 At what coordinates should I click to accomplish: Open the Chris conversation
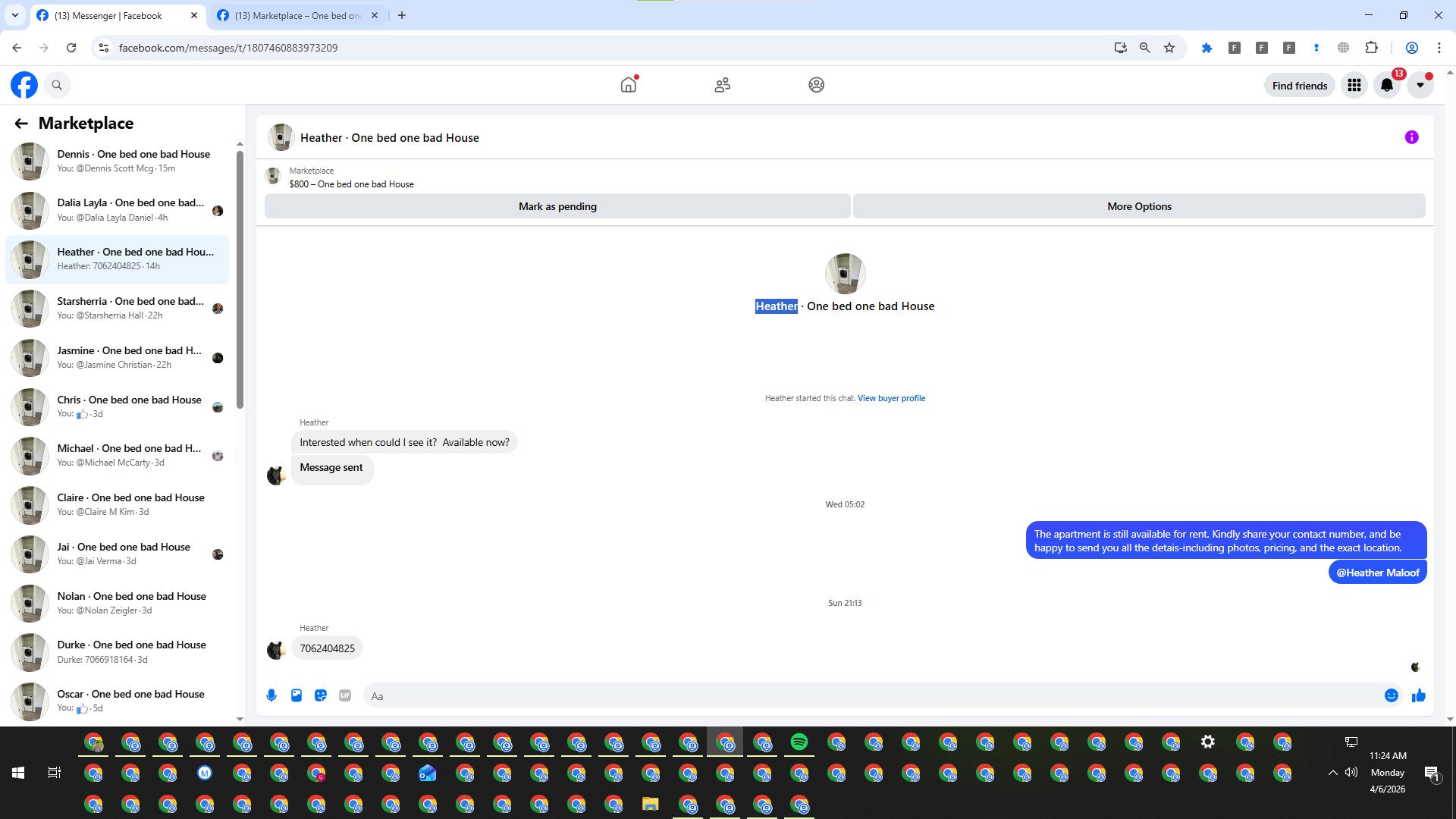[x=118, y=406]
